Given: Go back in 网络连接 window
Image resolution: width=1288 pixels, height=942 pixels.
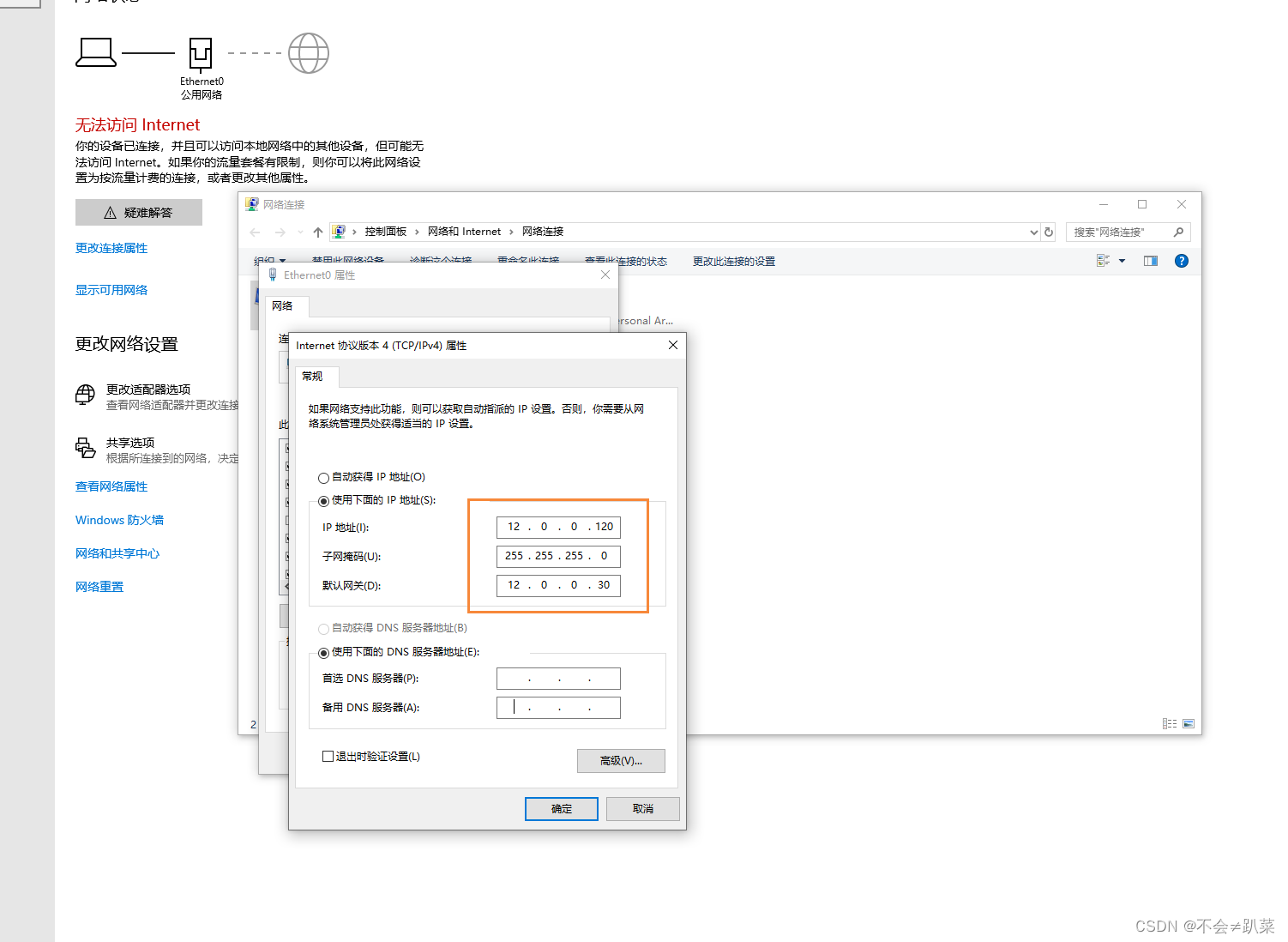Looking at the screenshot, I should click(x=255, y=232).
